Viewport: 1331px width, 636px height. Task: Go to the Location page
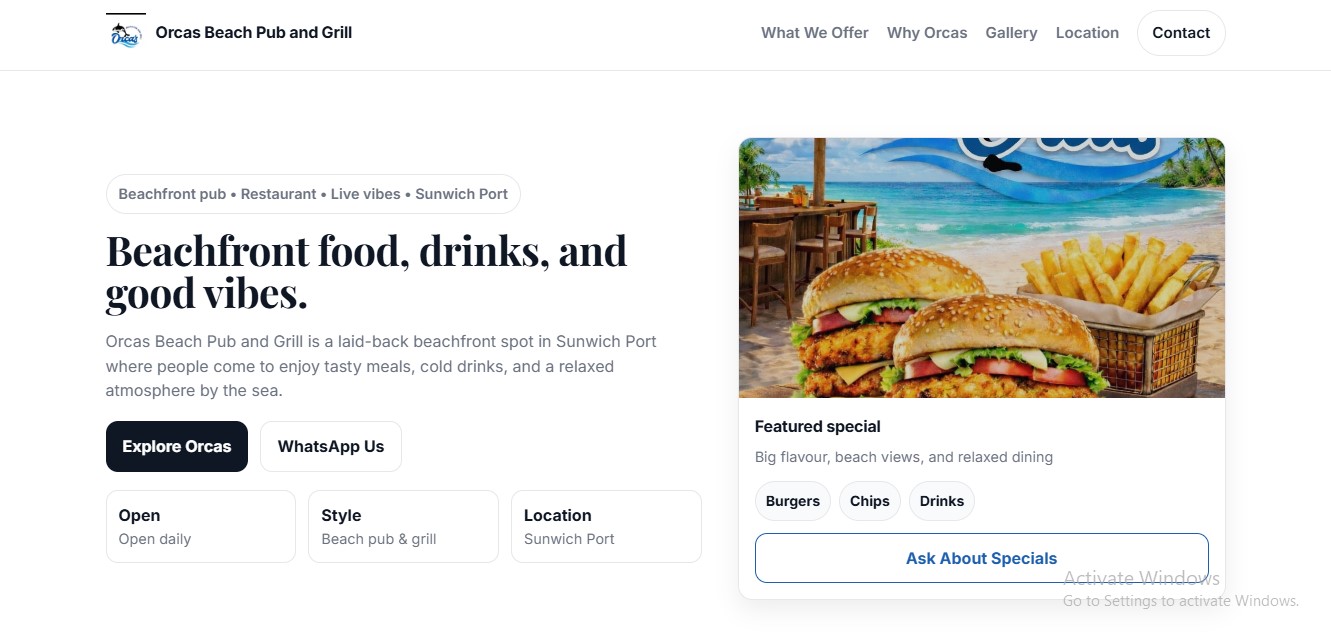[1087, 32]
